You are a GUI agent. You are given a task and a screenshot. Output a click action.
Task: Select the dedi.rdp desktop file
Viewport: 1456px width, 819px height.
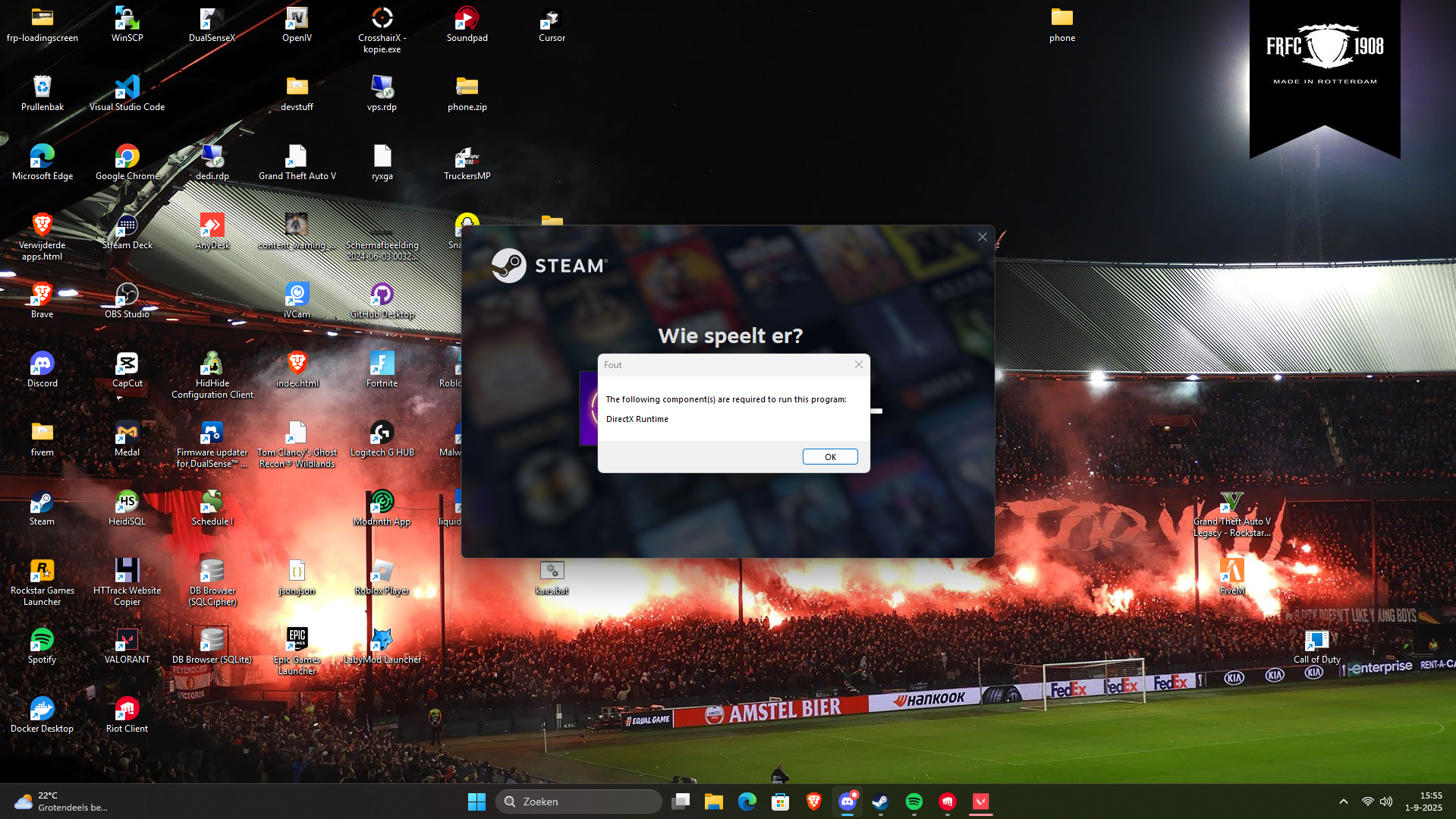[212, 163]
